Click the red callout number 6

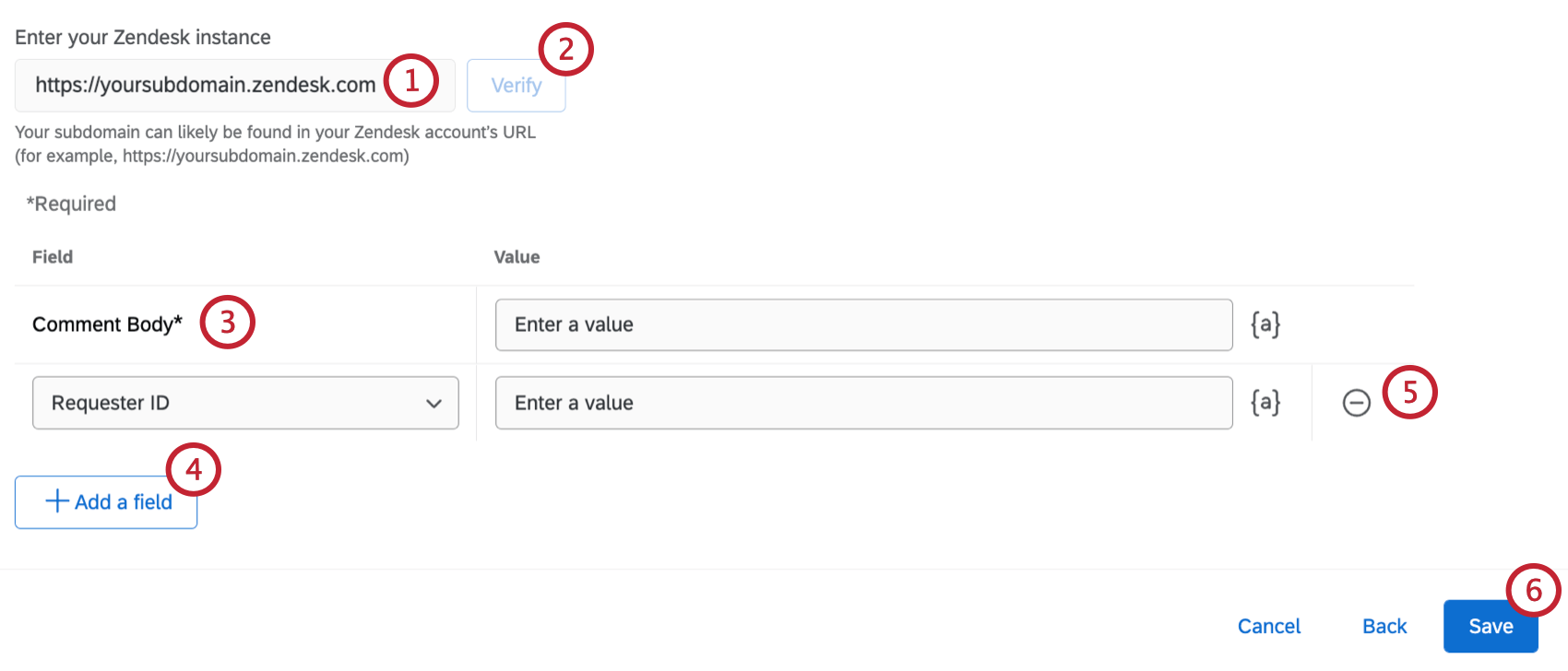pyautogui.click(x=1533, y=590)
